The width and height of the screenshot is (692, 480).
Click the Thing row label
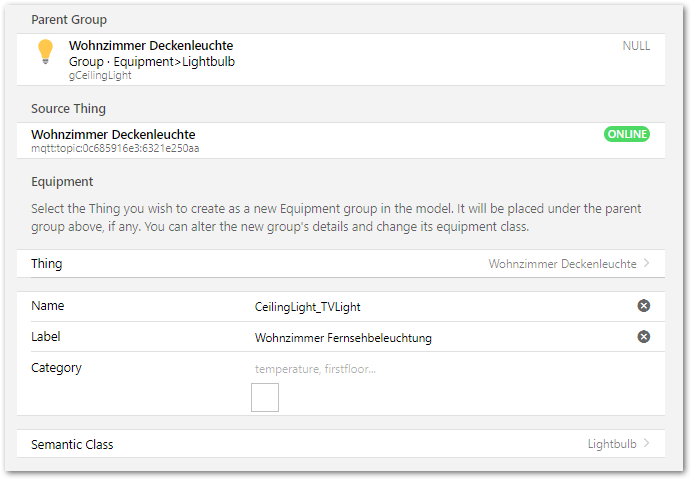(x=46, y=264)
